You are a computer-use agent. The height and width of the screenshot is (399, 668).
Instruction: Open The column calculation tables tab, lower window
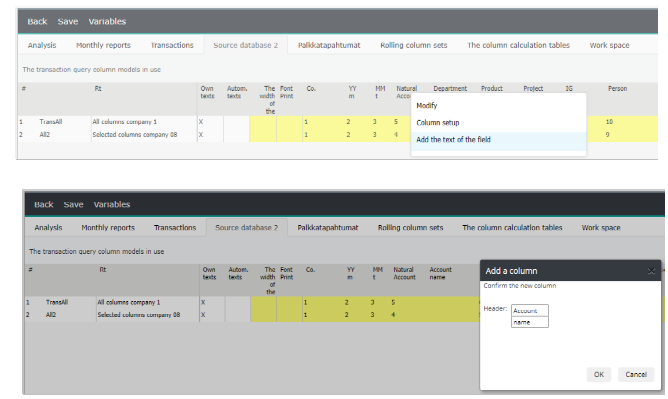pyautogui.click(x=512, y=228)
